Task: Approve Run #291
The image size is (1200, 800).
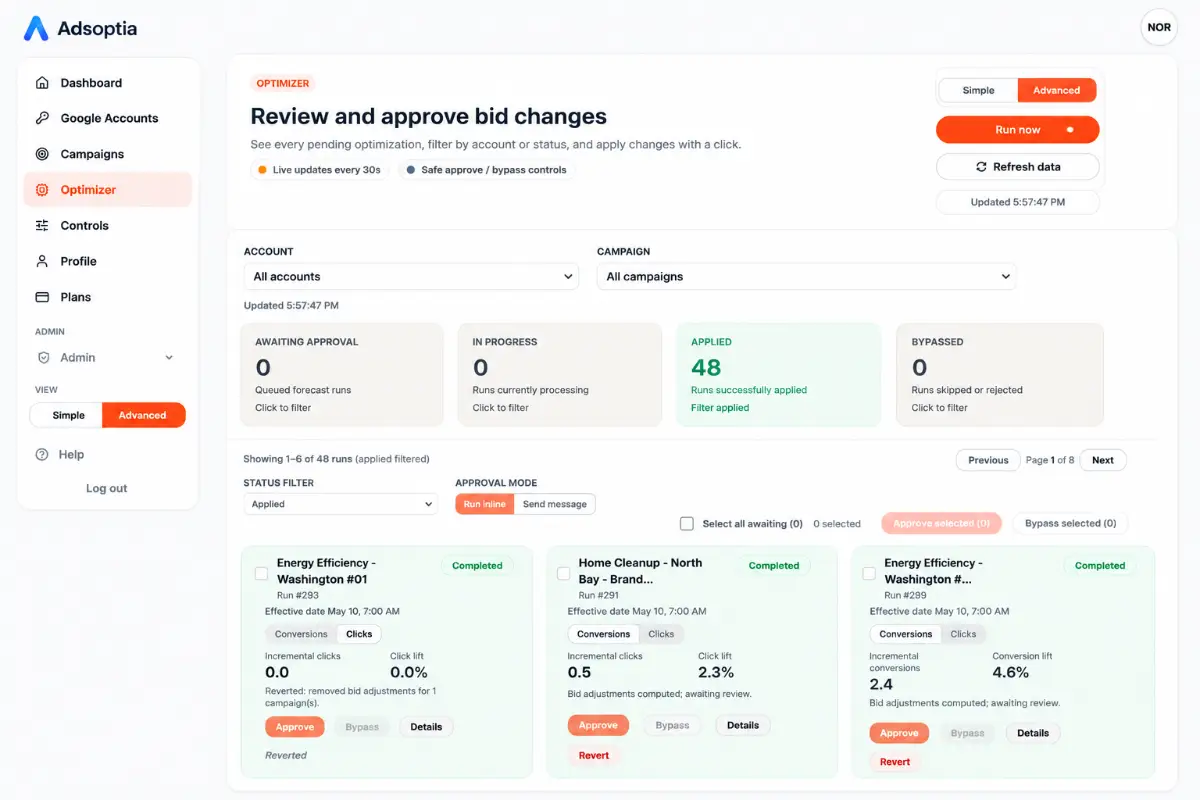Action: [598, 726]
